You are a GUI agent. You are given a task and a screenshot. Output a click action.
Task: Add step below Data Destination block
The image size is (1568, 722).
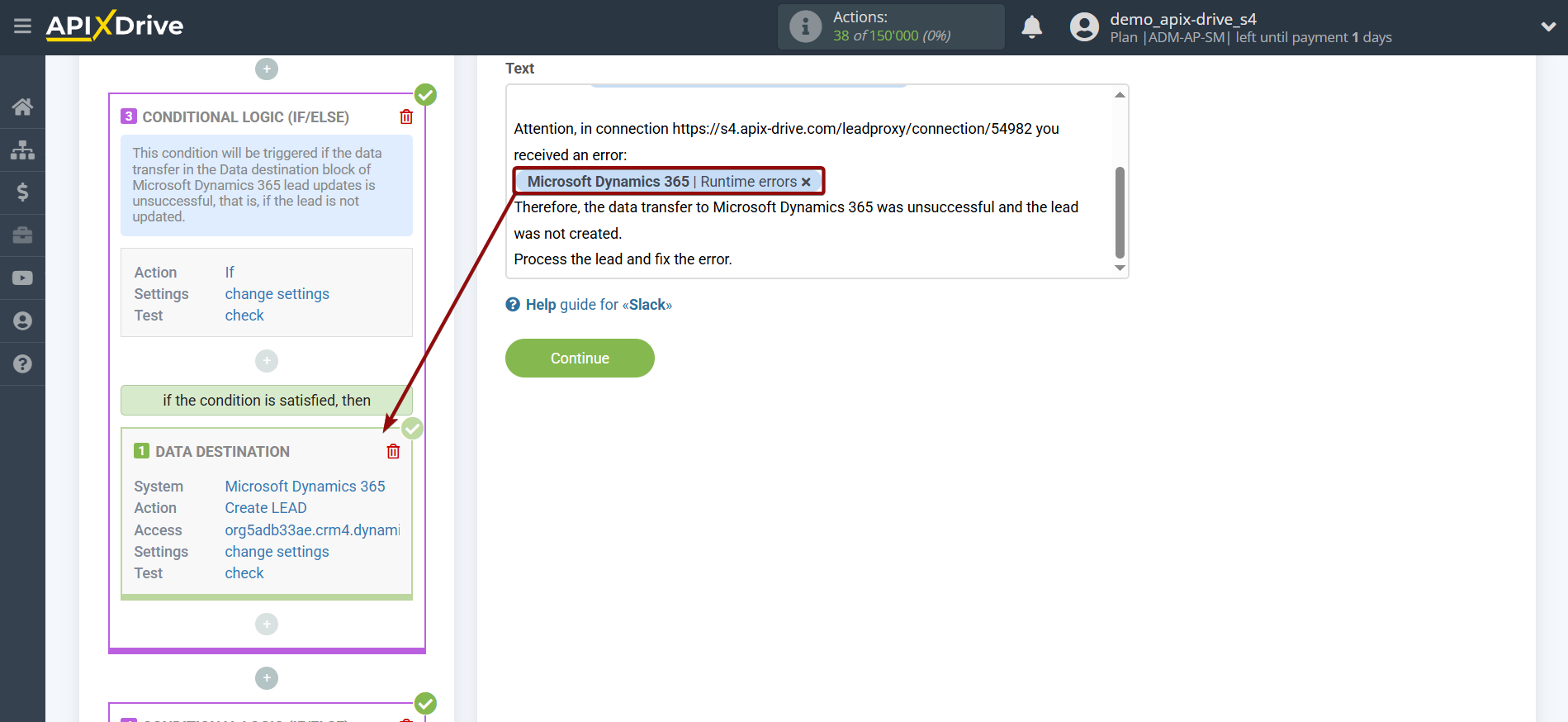click(267, 624)
